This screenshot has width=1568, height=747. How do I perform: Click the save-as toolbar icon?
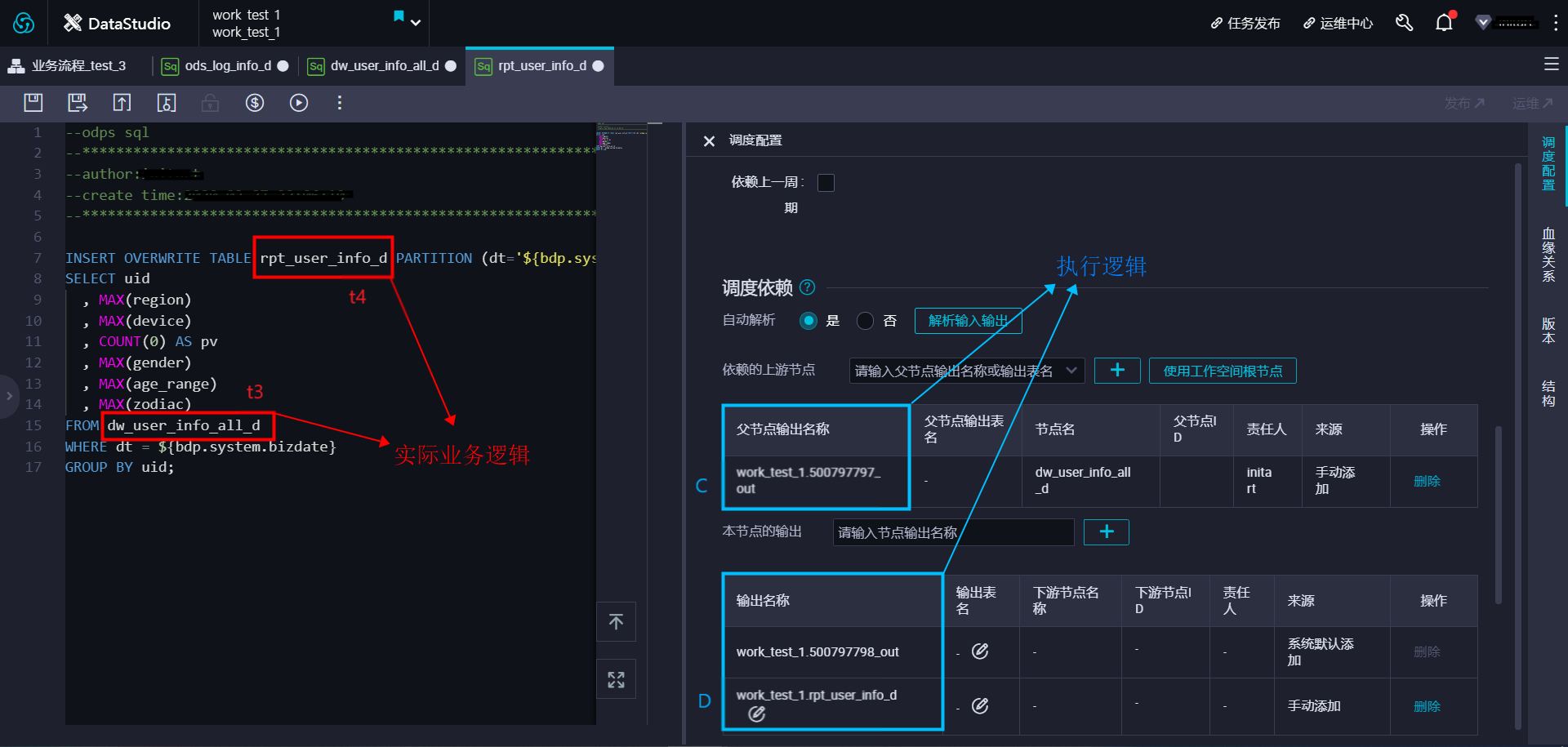point(78,102)
